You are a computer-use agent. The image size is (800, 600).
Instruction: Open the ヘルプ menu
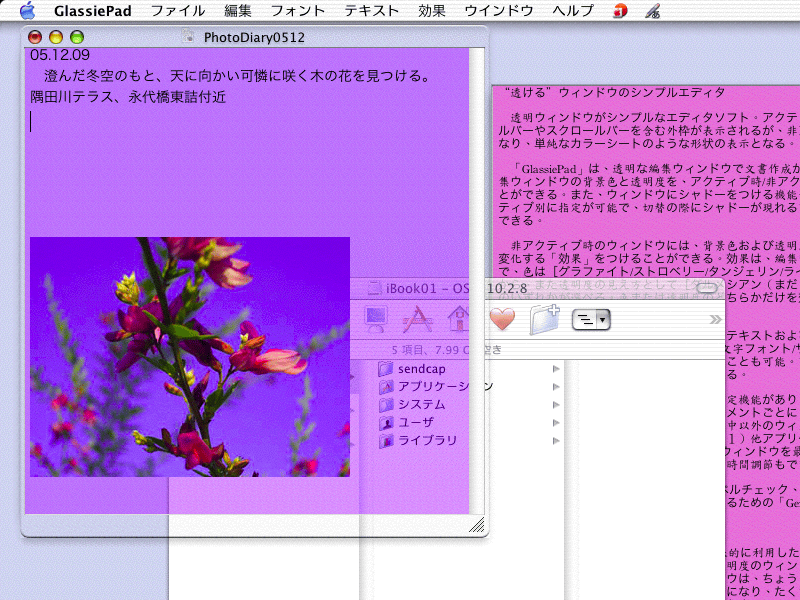click(x=573, y=11)
